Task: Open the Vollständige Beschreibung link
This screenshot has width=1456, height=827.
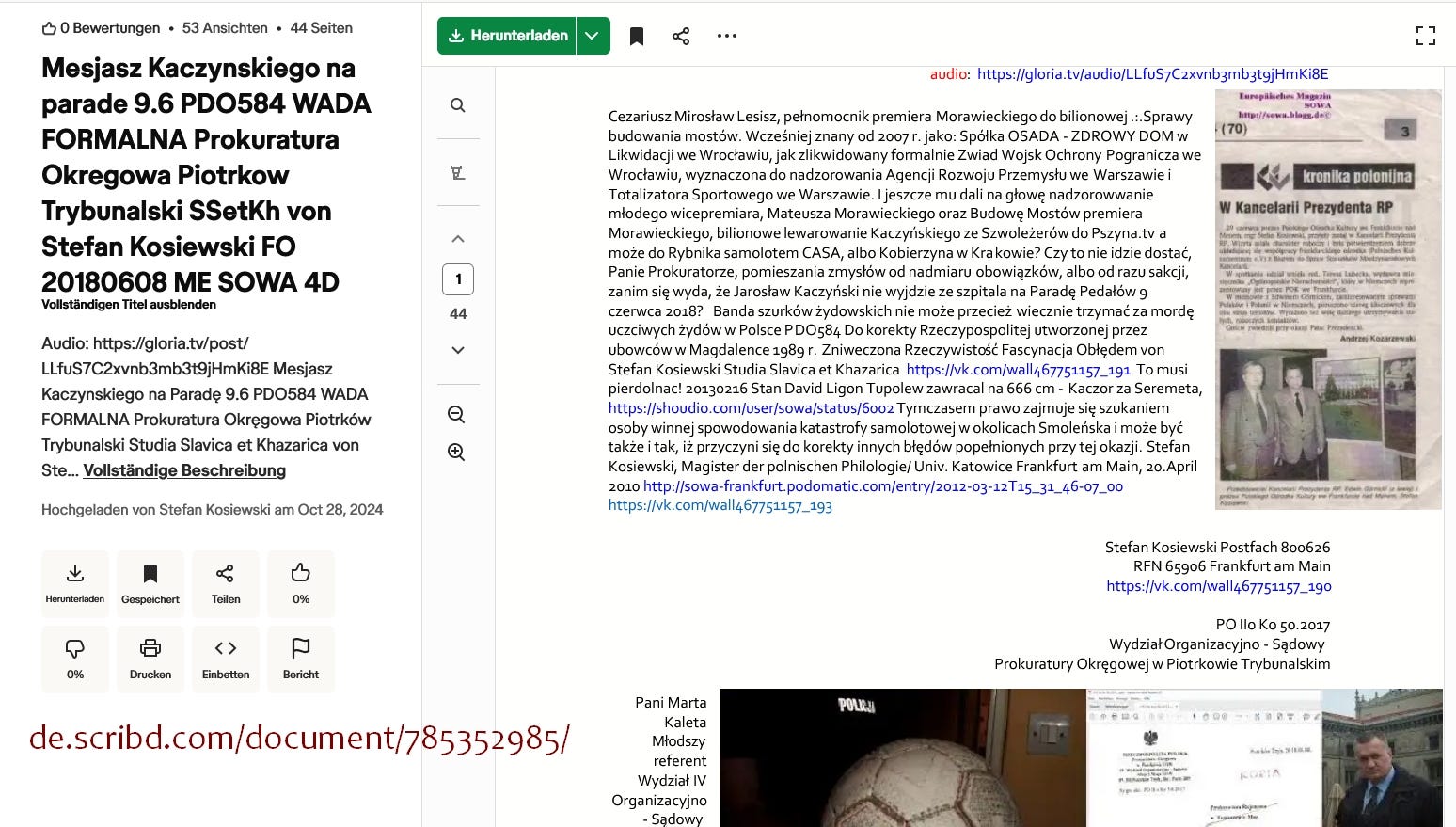Action: coord(184,470)
